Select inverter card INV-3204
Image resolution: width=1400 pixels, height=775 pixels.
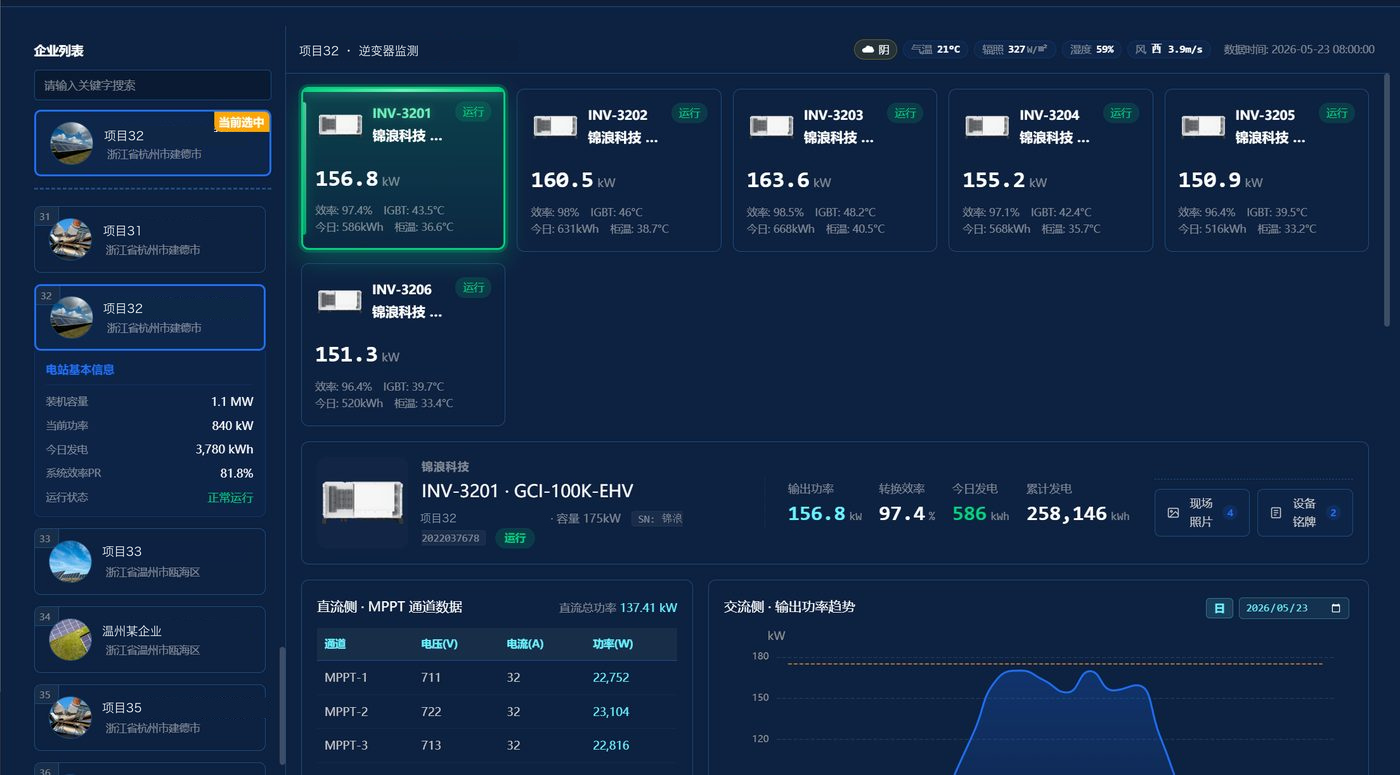click(1050, 170)
